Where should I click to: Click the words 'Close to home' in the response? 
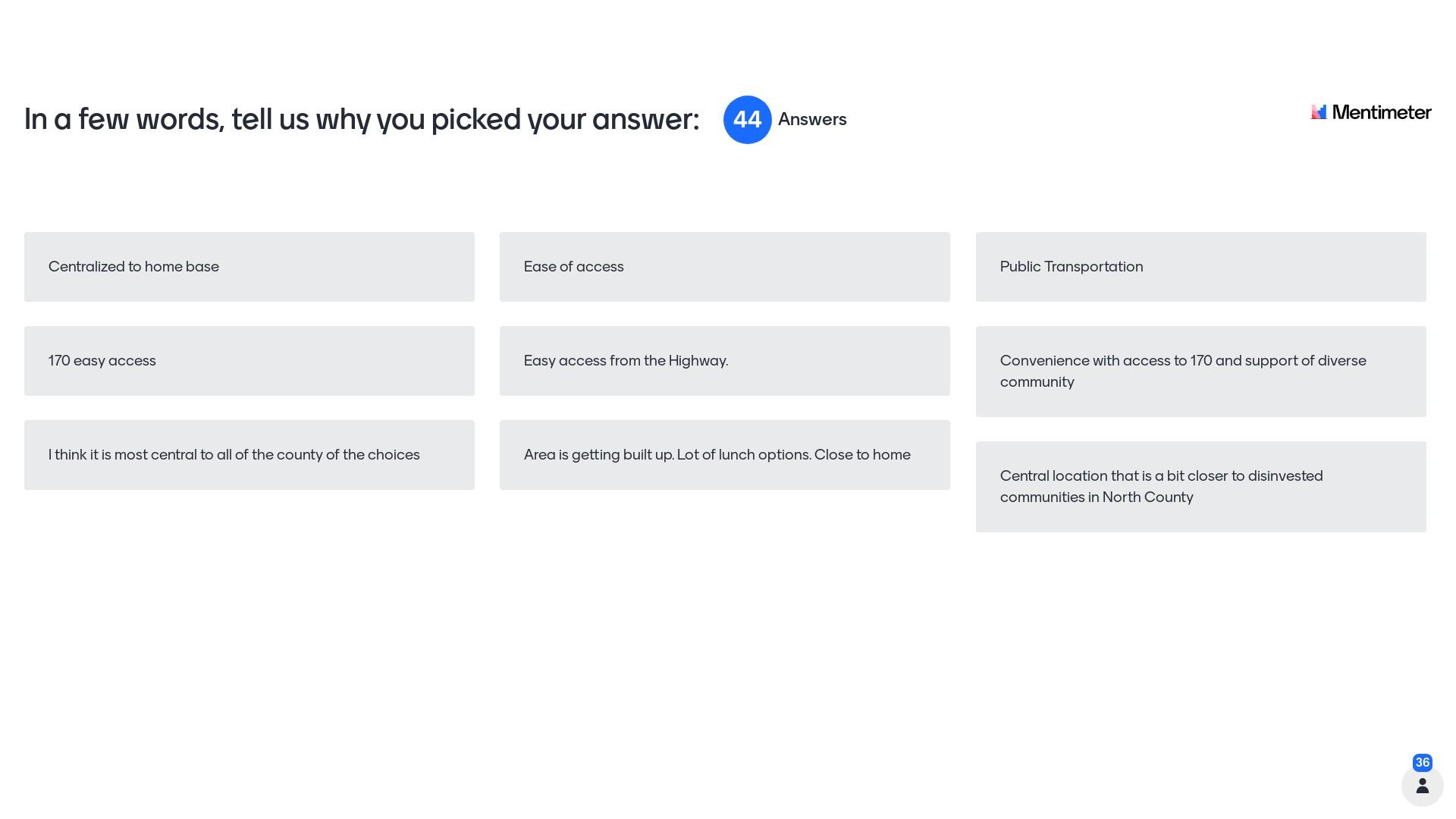(862, 455)
